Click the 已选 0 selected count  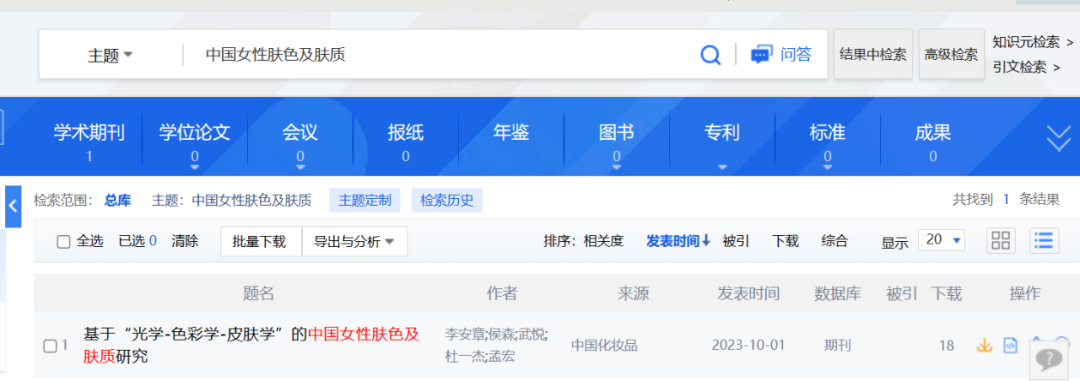click(x=138, y=241)
